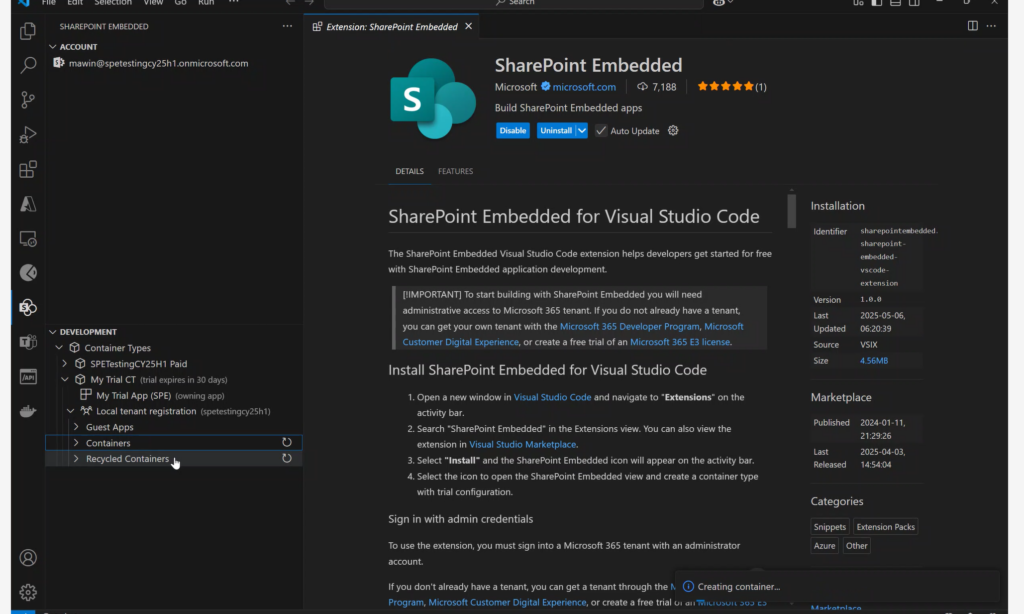Refresh the Containers tree row
Viewport: 1024px width, 614px height.
tap(287, 442)
